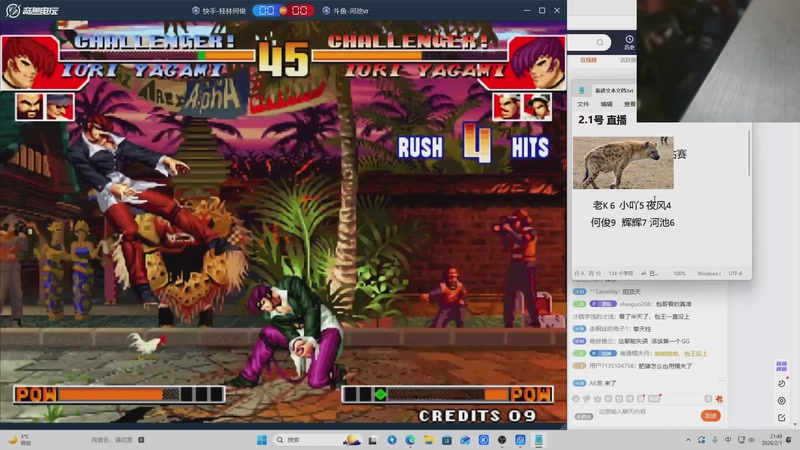Click the 快手-桂林何俊 player label
The image size is (800, 450).
tap(219, 10)
